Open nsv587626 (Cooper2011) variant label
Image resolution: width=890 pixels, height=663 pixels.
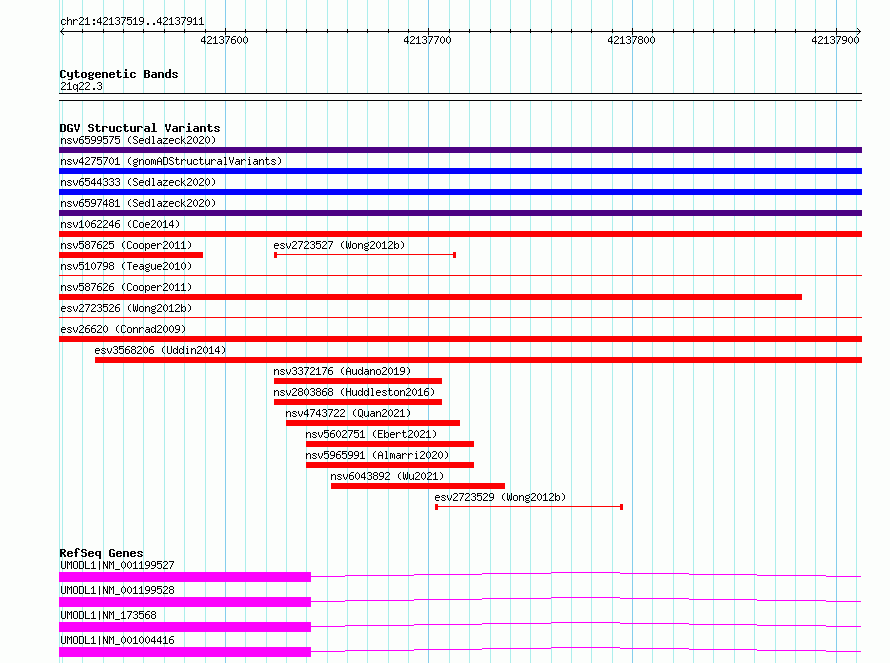[126, 287]
